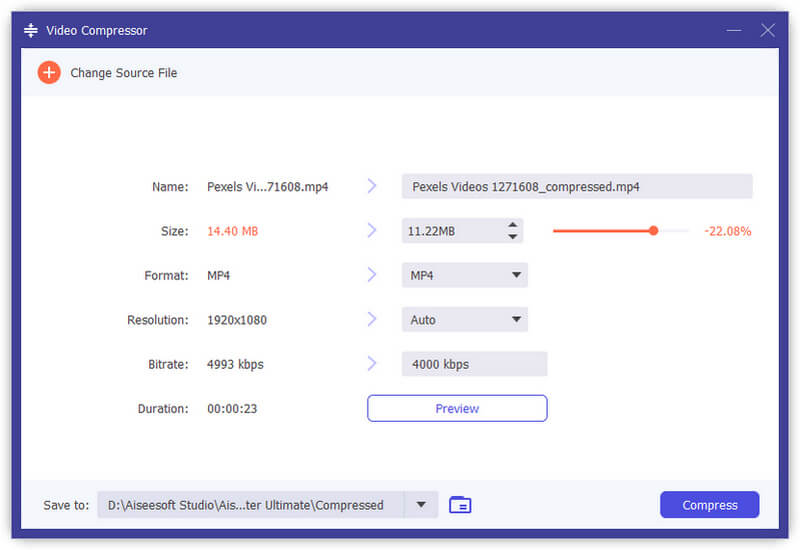The height and width of the screenshot is (550, 800).
Task: Click the Save to path field
Action: pyautogui.click(x=251, y=505)
